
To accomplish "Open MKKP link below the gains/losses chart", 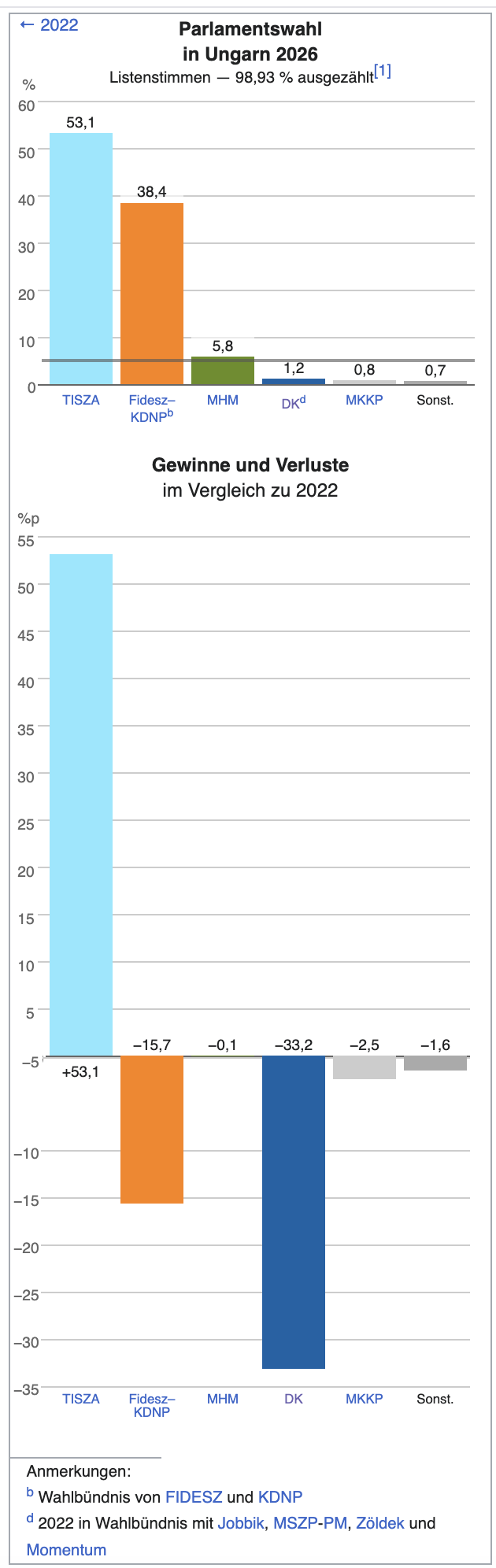I will point(365,1399).
